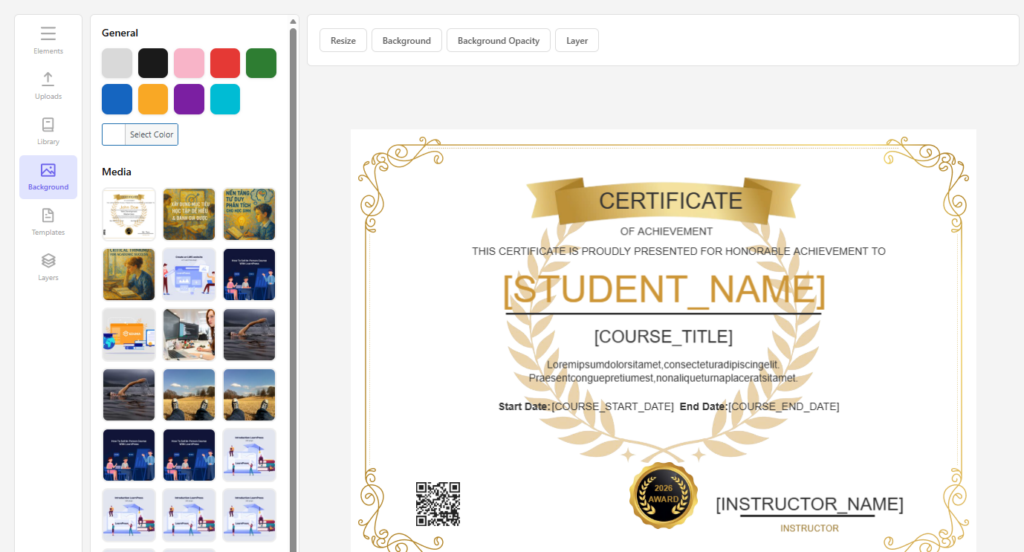Click the Resize button
1024x552 pixels.
343,41
